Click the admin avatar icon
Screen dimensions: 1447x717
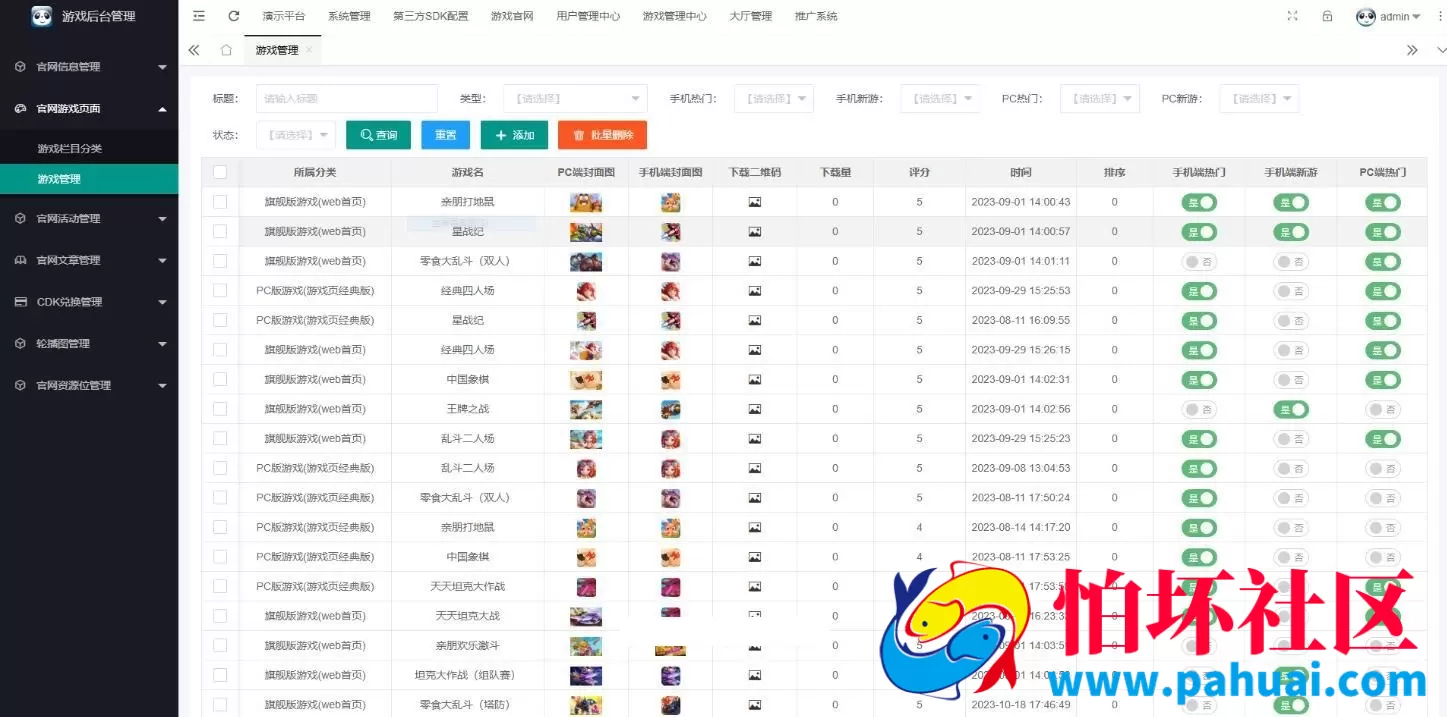[x=1366, y=16]
